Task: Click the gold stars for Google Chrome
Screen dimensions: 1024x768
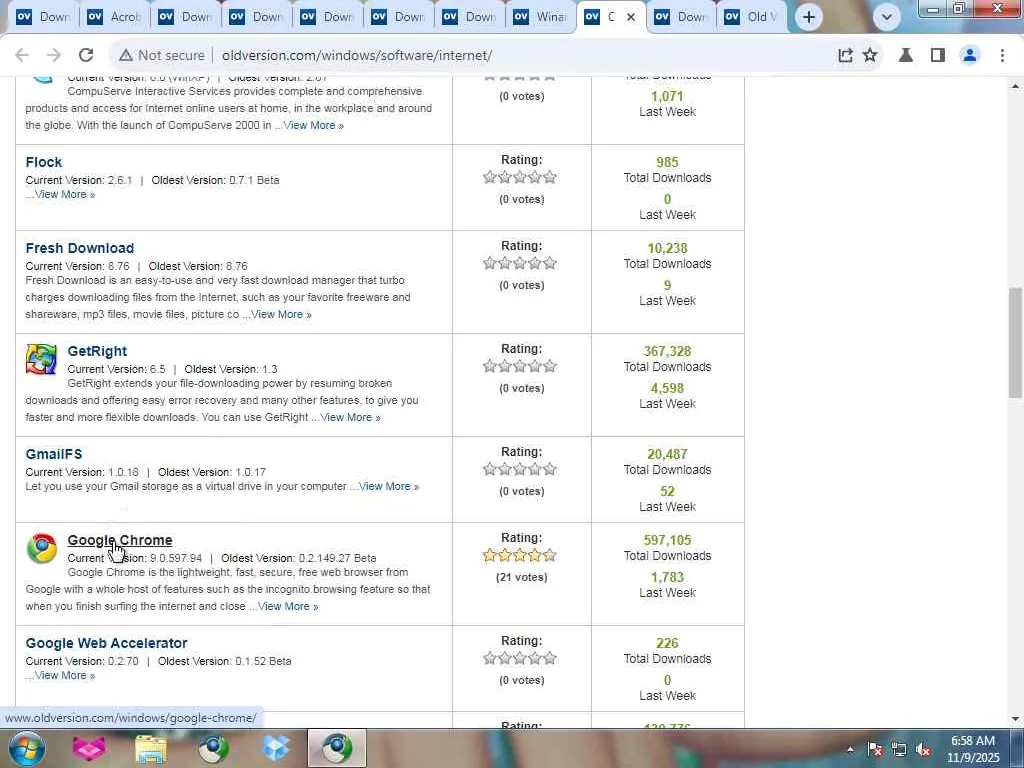Action: (520, 555)
